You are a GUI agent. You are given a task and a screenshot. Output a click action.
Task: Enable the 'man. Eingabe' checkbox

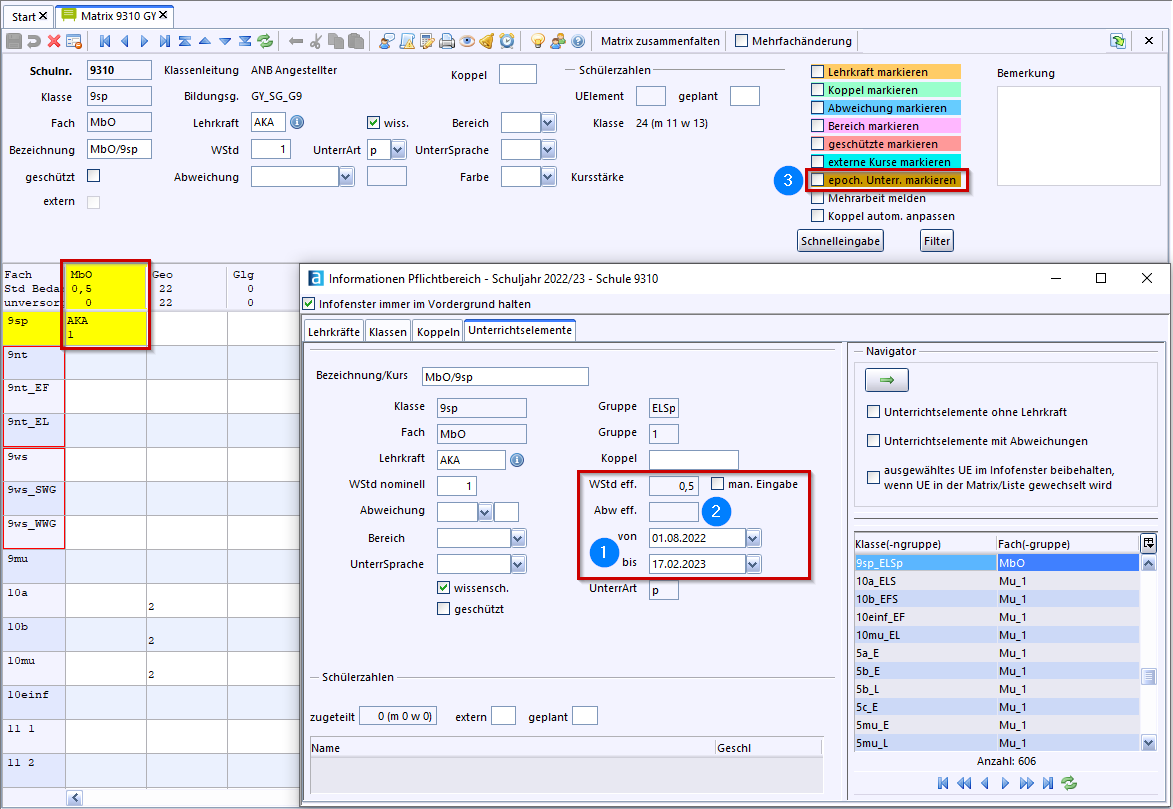click(718, 484)
